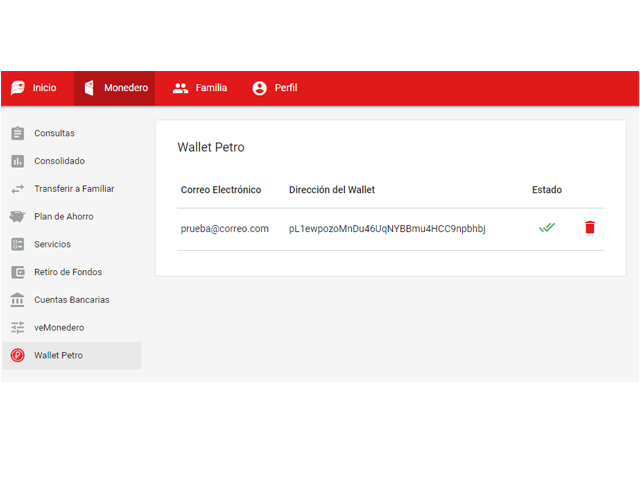Click the Consolidado bar chart icon
Viewport: 640px width, 480px height.
(x=18, y=161)
